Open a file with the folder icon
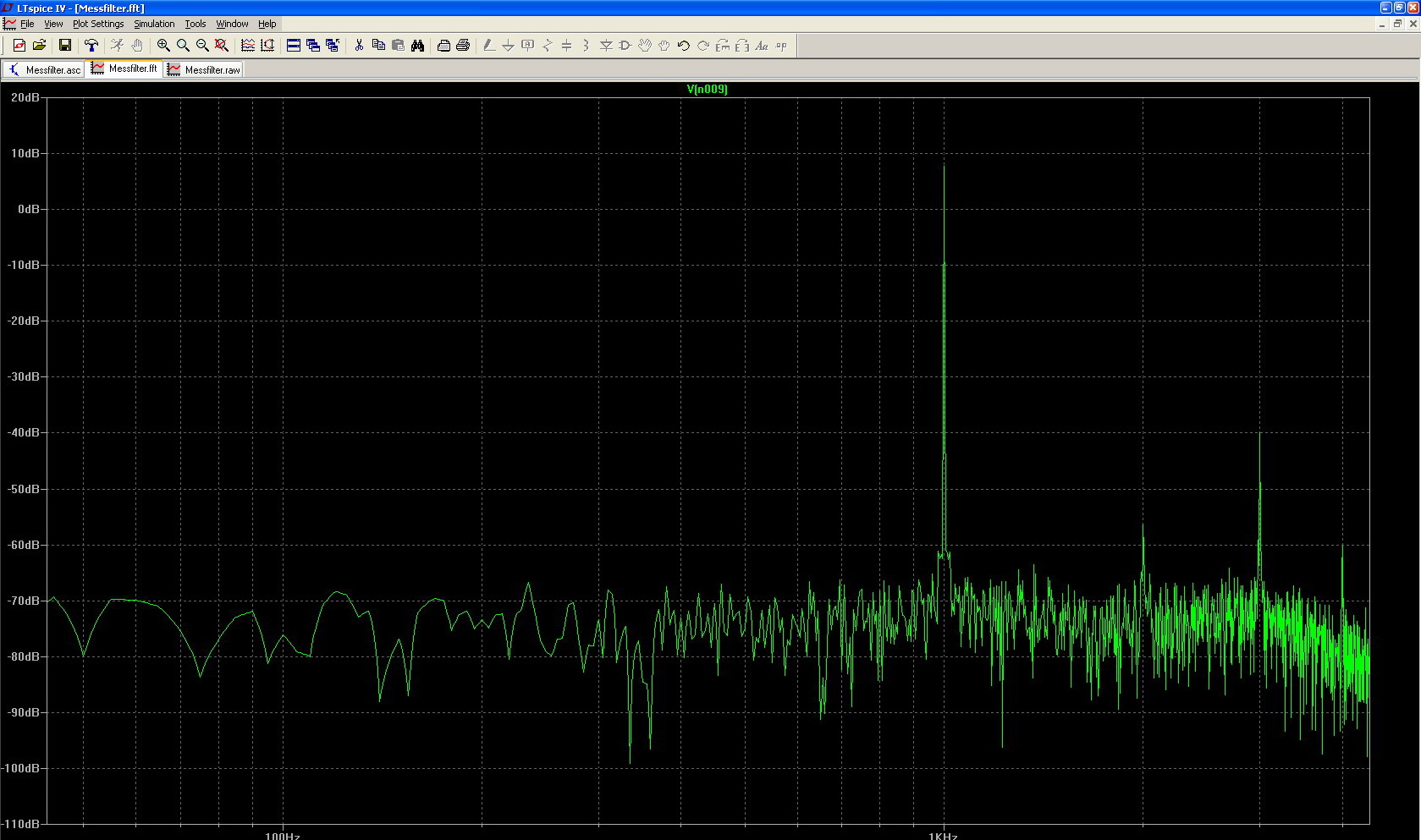The height and width of the screenshot is (840, 1421). [39, 46]
